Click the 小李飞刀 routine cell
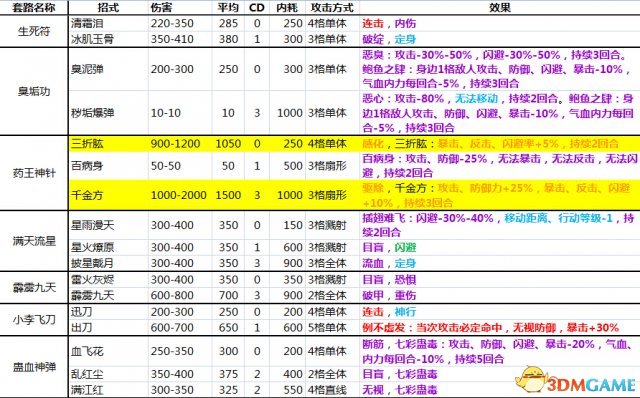The image size is (640, 398). click(x=34, y=320)
